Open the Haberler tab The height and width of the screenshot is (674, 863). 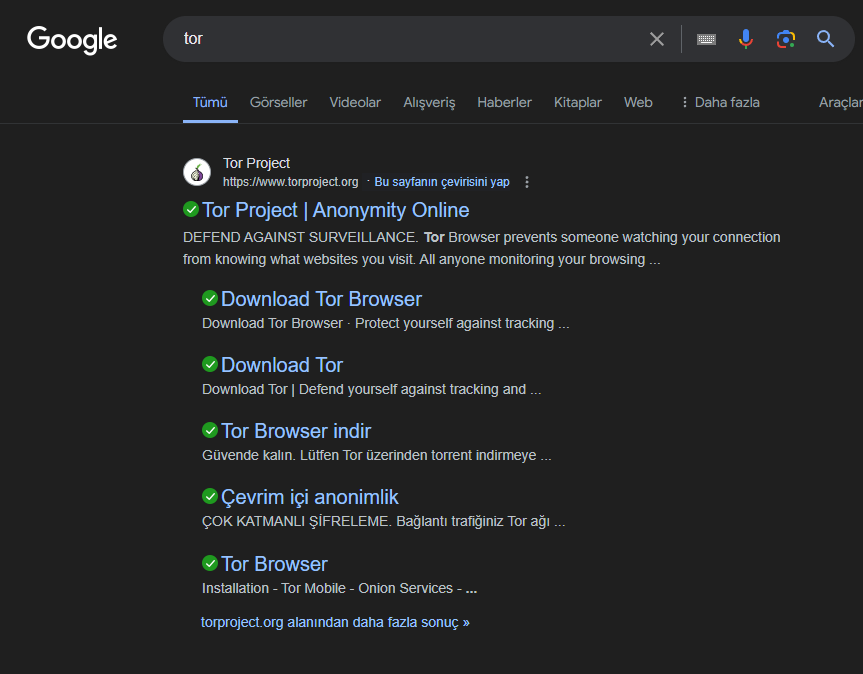click(x=504, y=102)
